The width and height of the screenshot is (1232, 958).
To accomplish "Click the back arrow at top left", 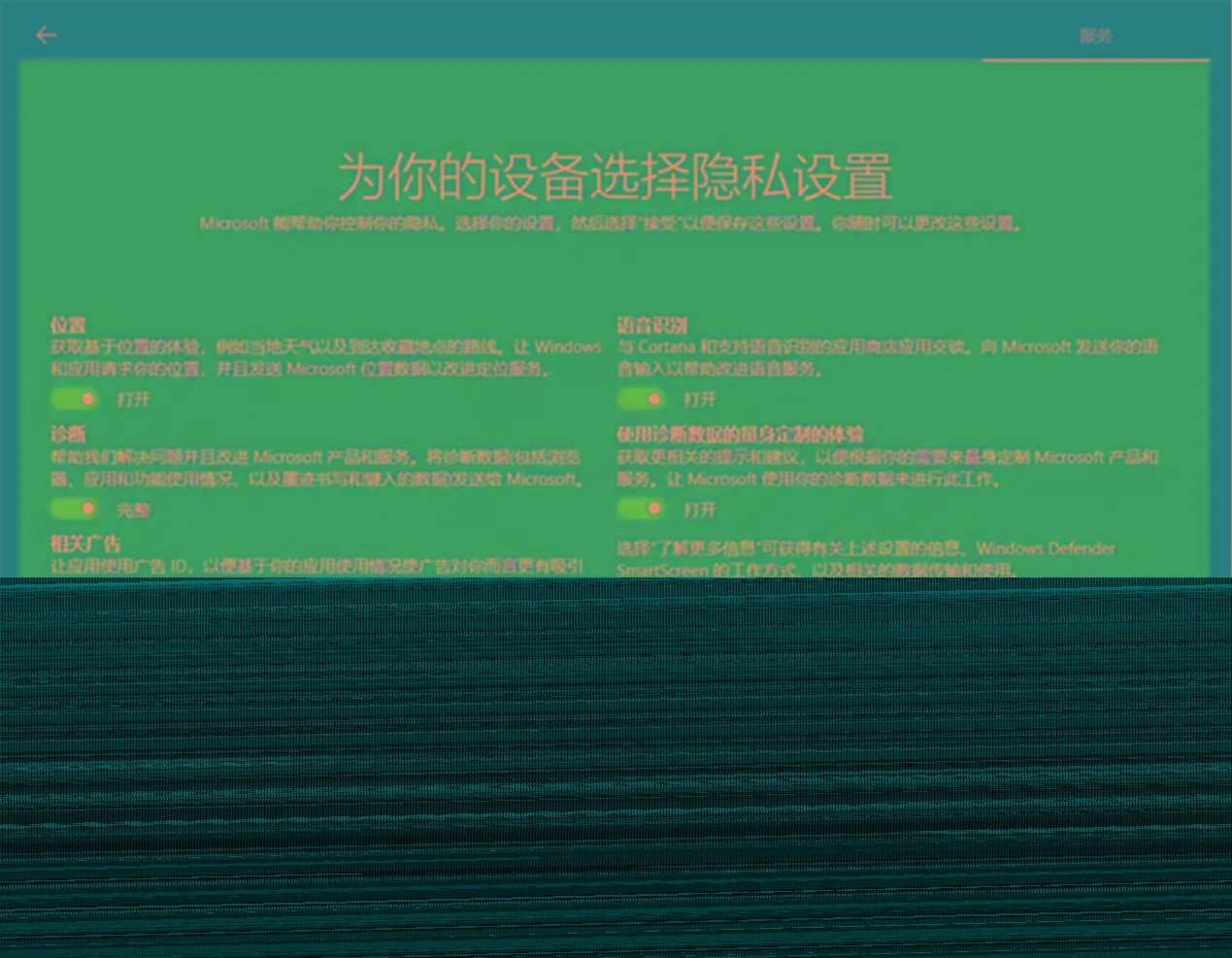I will (x=46, y=35).
